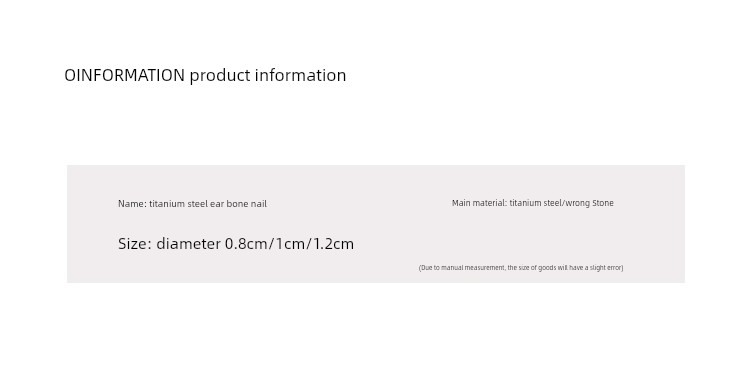Image resolution: width=750 pixels, height=380 pixels.
Task: Click the word 'diameter' in the Size line
Action: (x=188, y=244)
